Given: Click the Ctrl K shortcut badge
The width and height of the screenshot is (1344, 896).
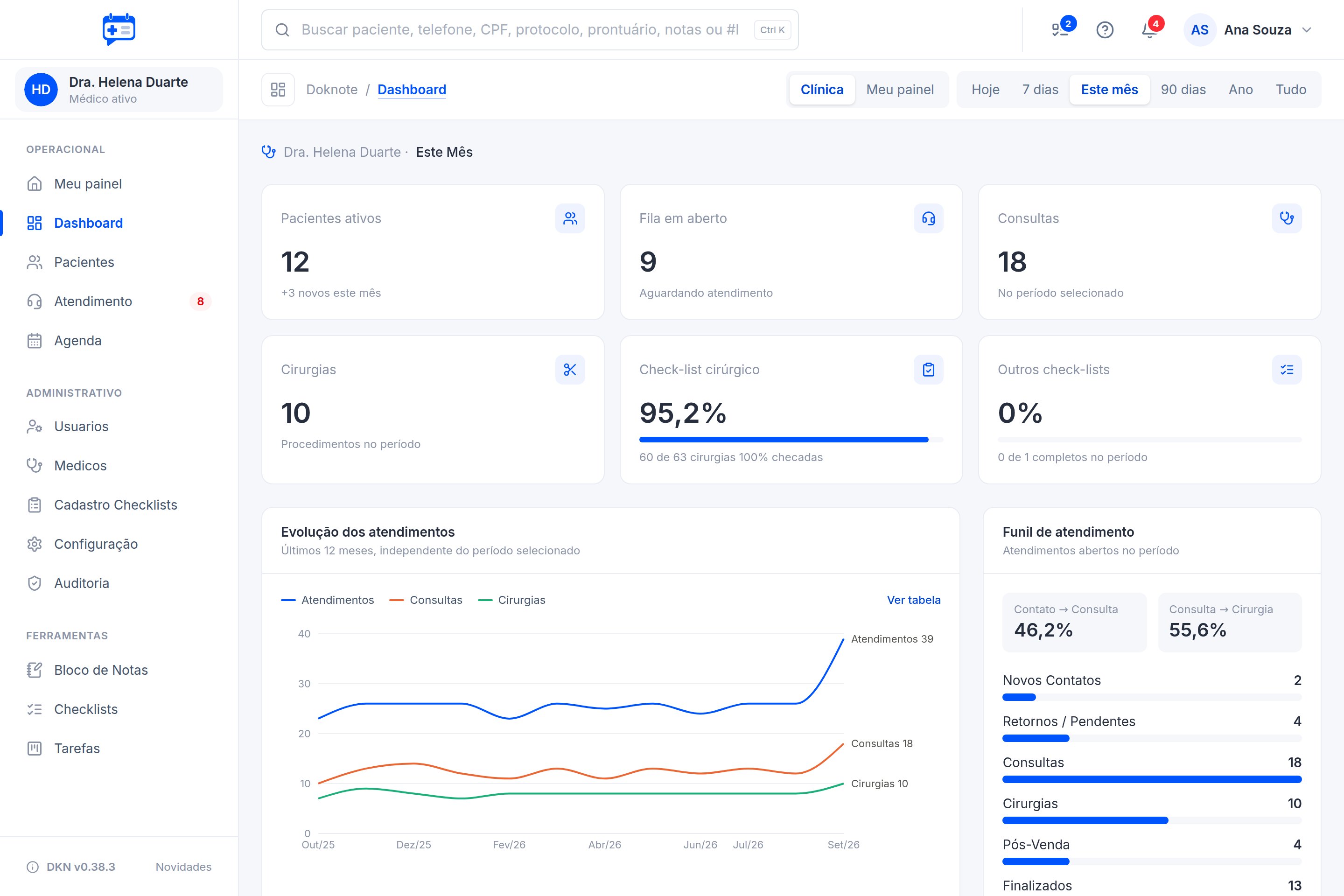Looking at the screenshot, I should coord(772,30).
